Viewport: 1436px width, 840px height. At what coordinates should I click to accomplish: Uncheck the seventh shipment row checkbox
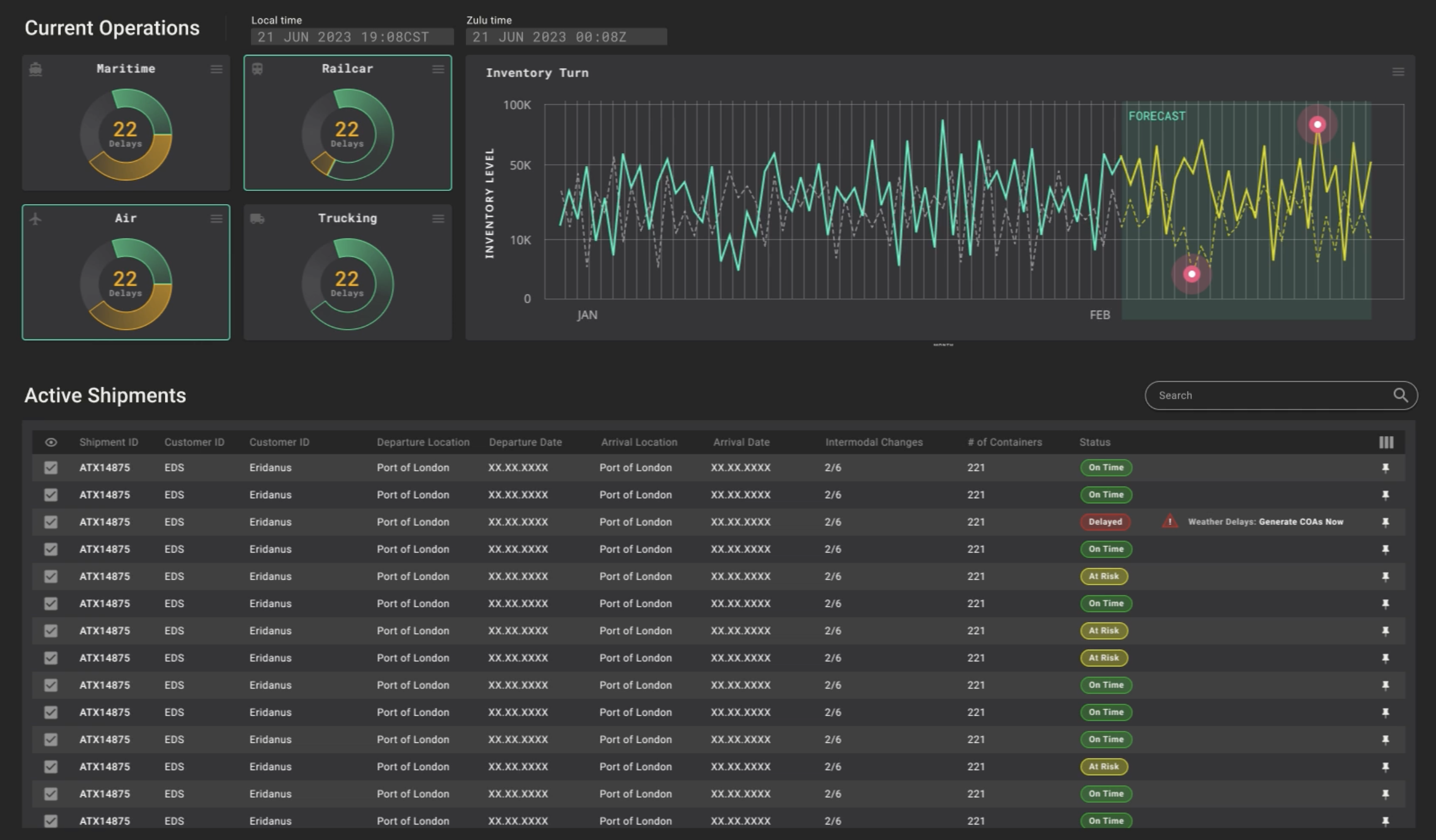click(x=50, y=631)
